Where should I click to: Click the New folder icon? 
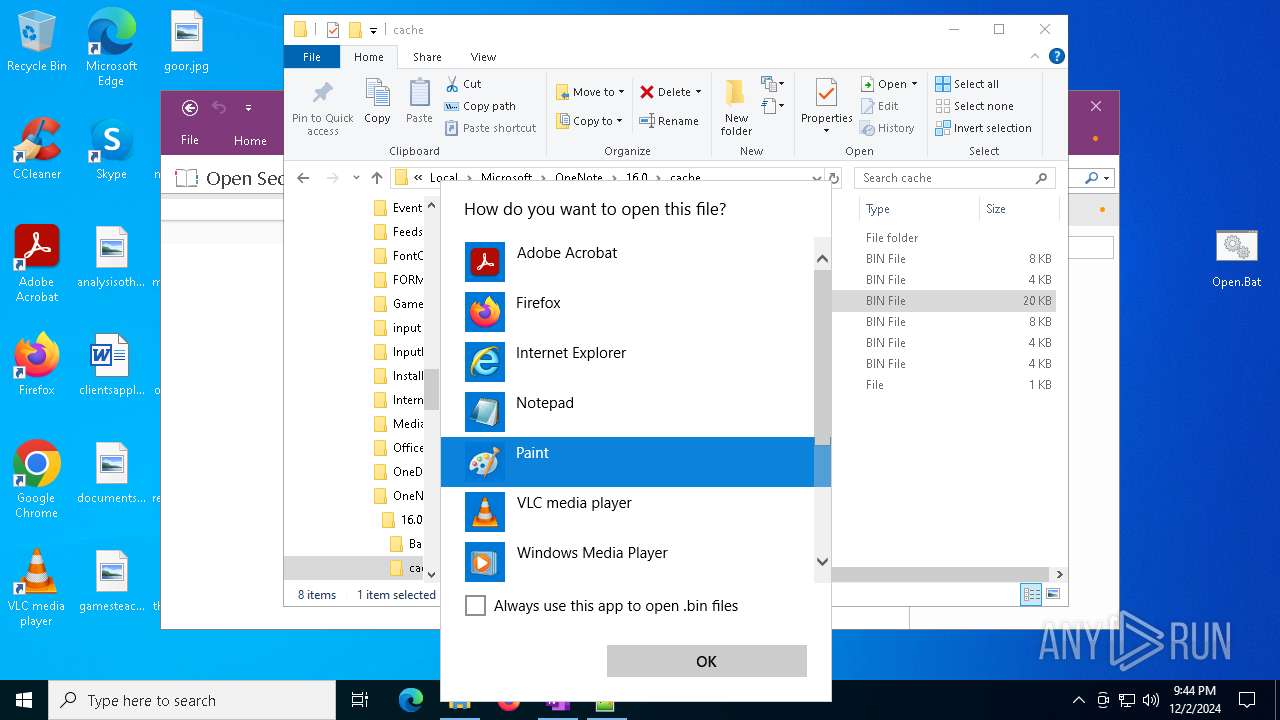(x=736, y=107)
